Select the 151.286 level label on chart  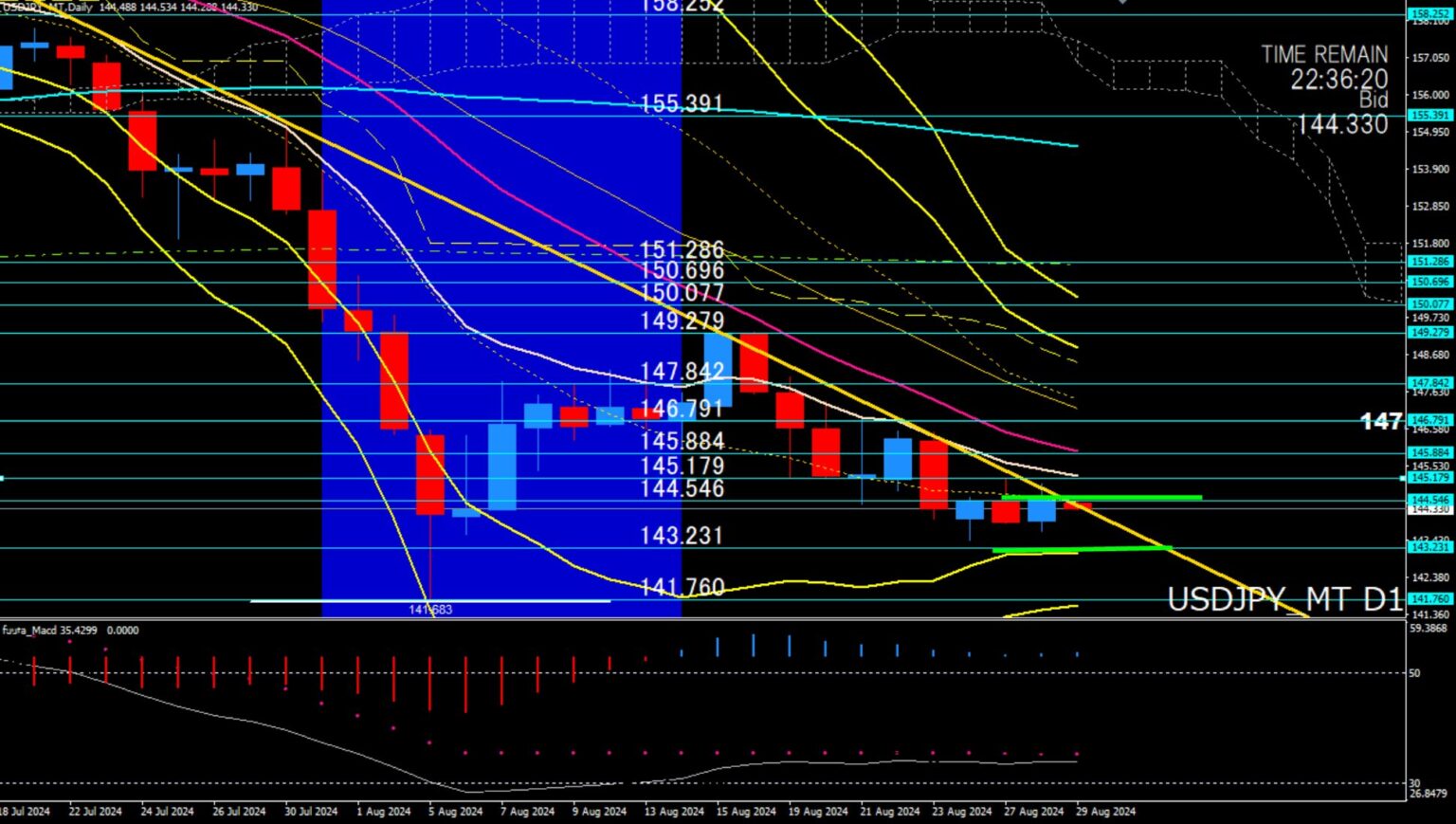682,249
